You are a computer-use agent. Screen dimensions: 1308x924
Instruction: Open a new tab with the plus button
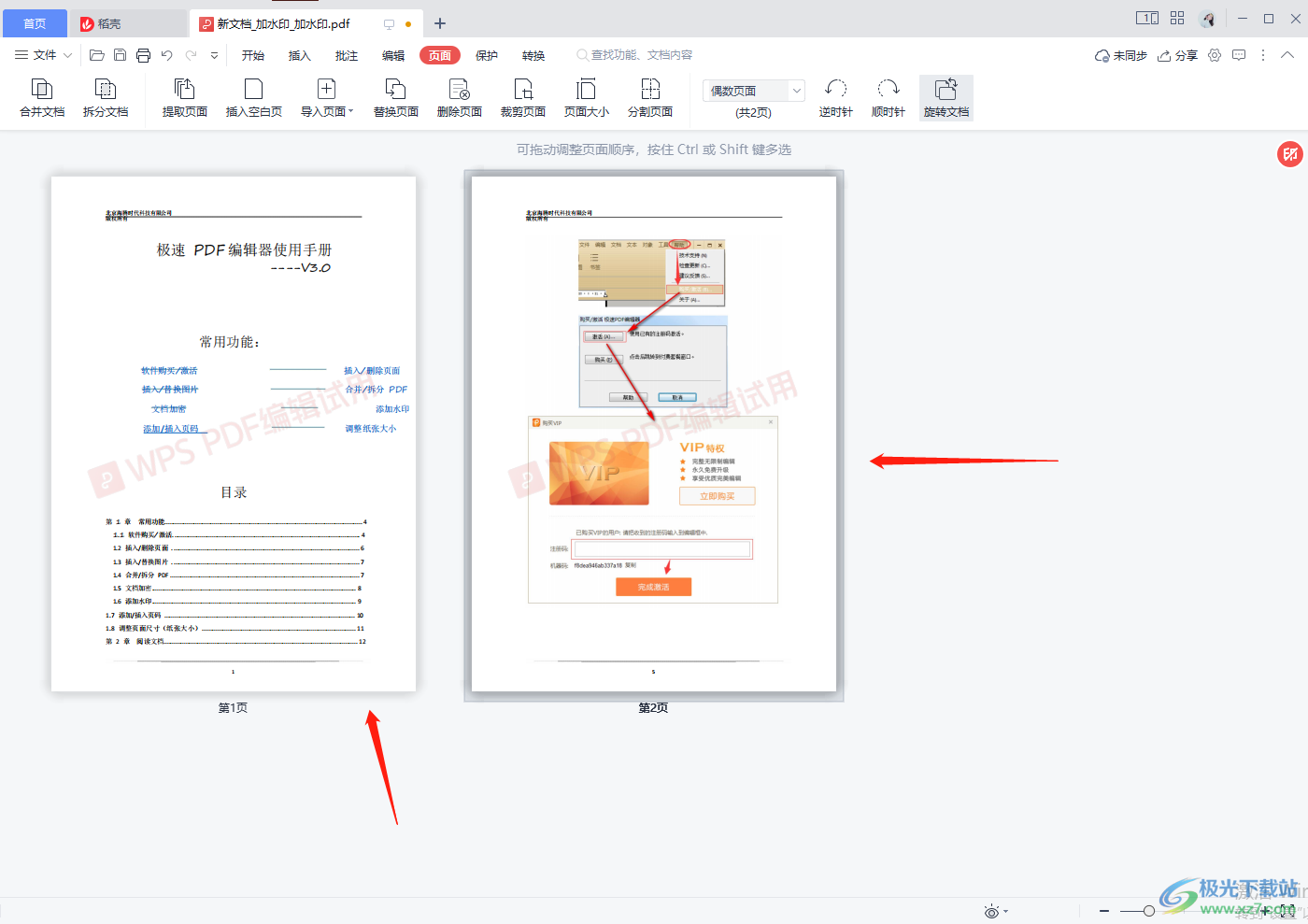[x=440, y=23]
